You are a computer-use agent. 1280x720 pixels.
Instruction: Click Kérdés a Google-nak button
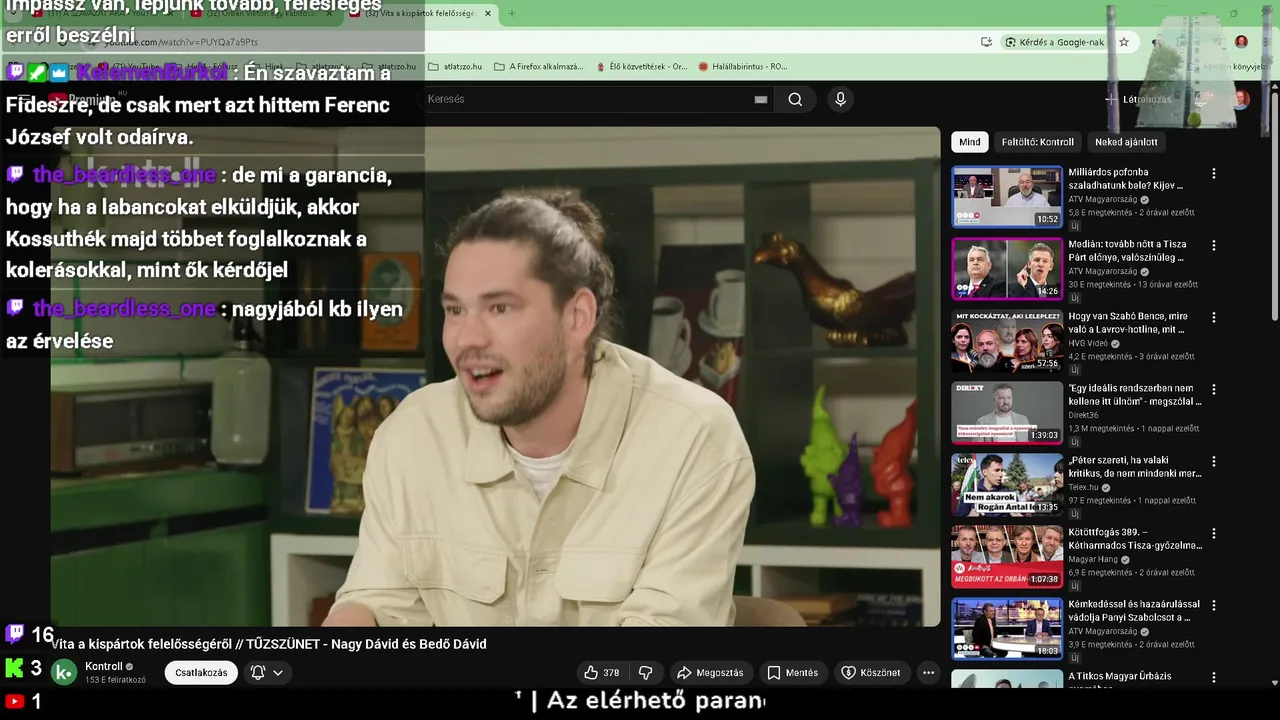(x=1055, y=42)
